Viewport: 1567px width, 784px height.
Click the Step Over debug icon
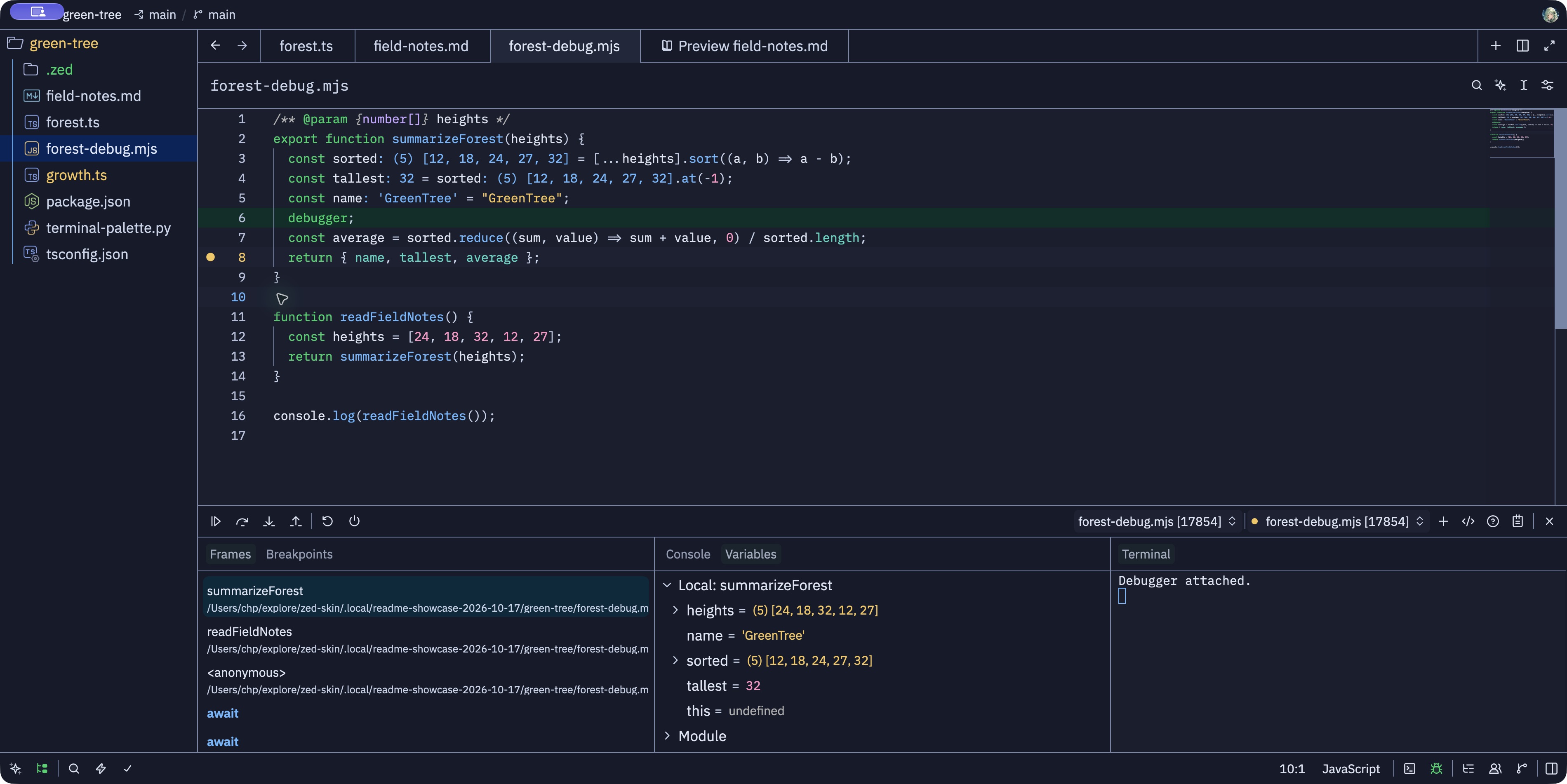click(242, 521)
